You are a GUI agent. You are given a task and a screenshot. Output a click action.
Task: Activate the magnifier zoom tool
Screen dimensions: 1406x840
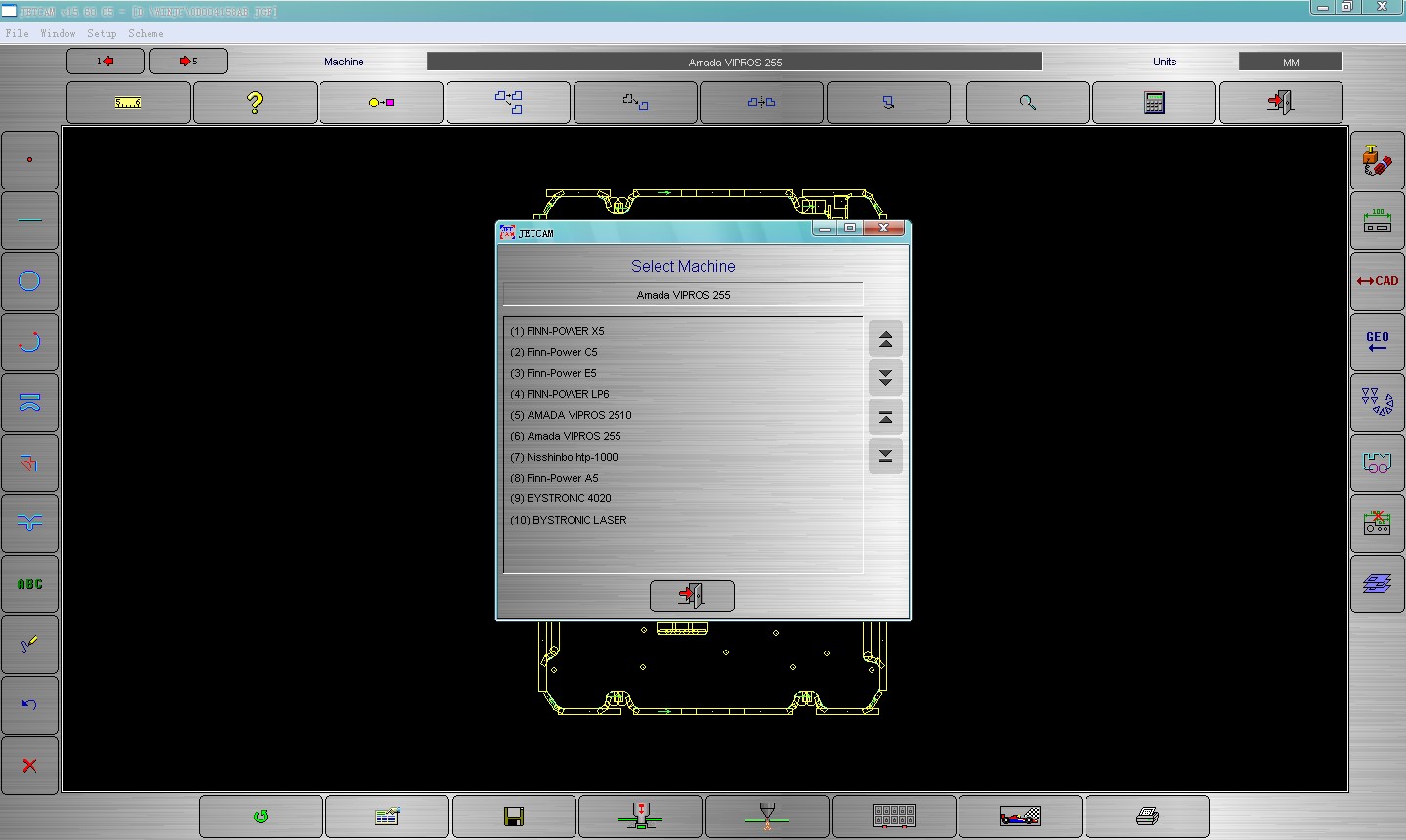pos(1028,103)
